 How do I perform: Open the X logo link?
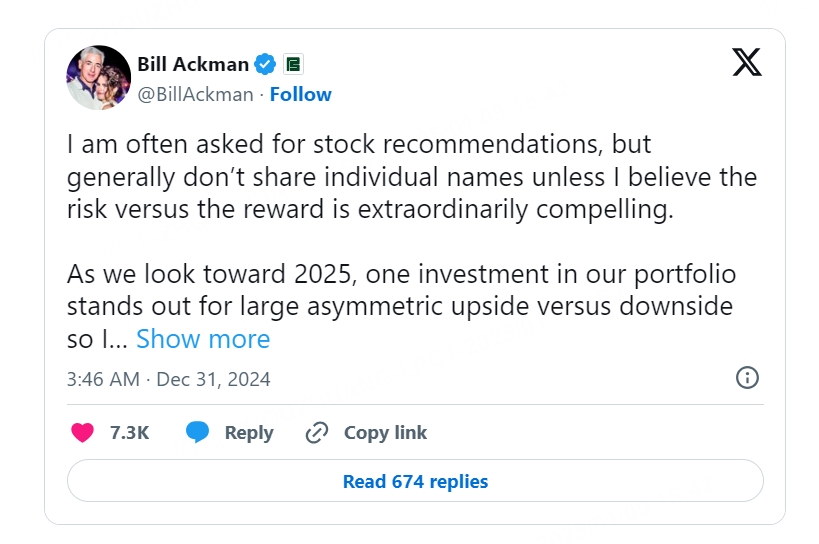(746, 62)
